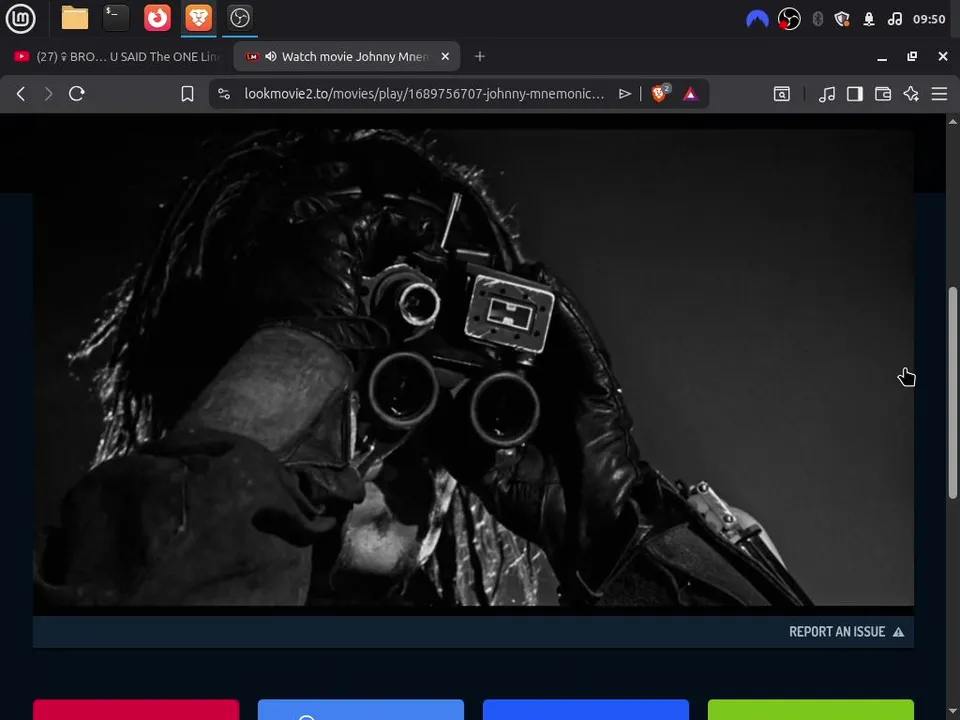Viewport: 960px width, 720px height.
Task: Open a new browser tab
Action: click(x=480, y=56)
